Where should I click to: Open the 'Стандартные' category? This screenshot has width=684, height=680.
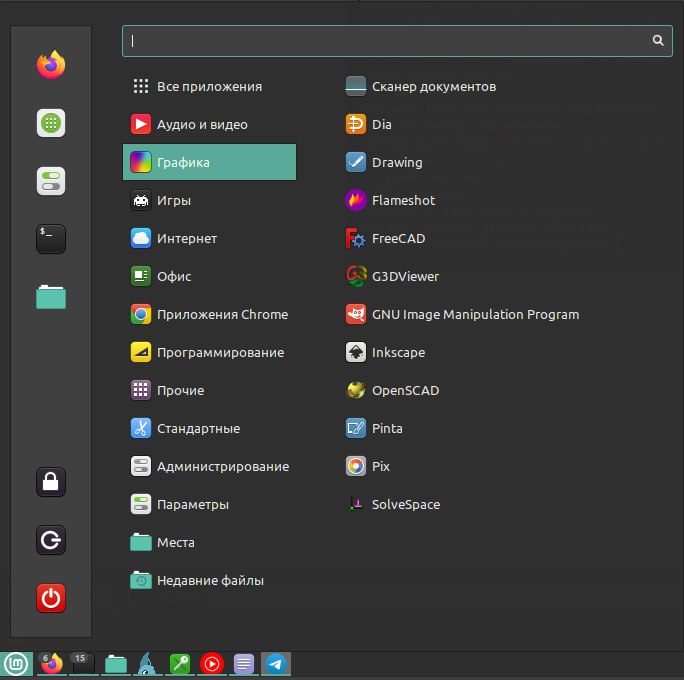point(209,428)
